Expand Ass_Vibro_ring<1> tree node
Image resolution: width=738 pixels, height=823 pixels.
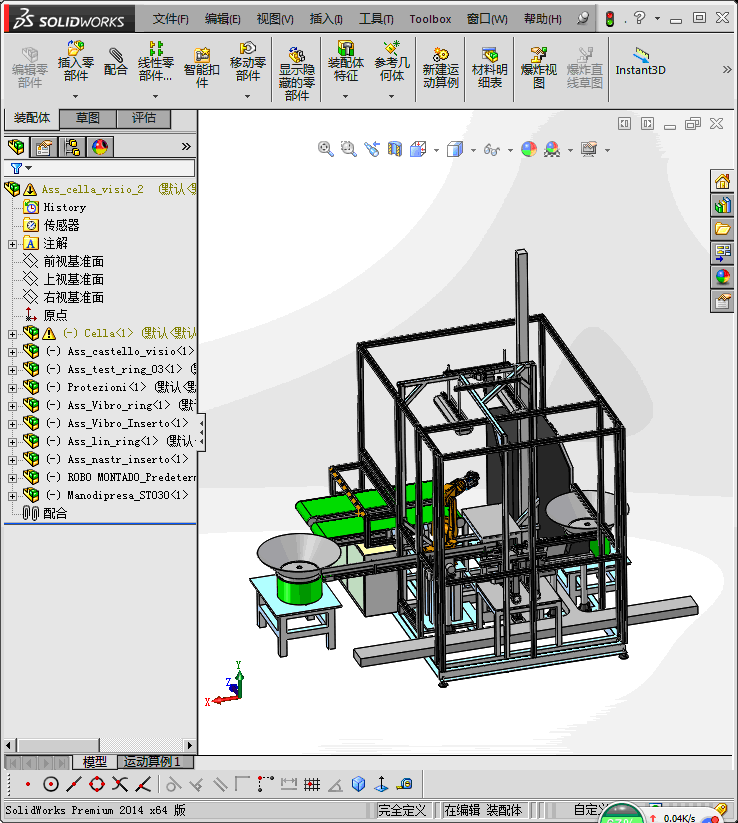[x=12, y=406]
